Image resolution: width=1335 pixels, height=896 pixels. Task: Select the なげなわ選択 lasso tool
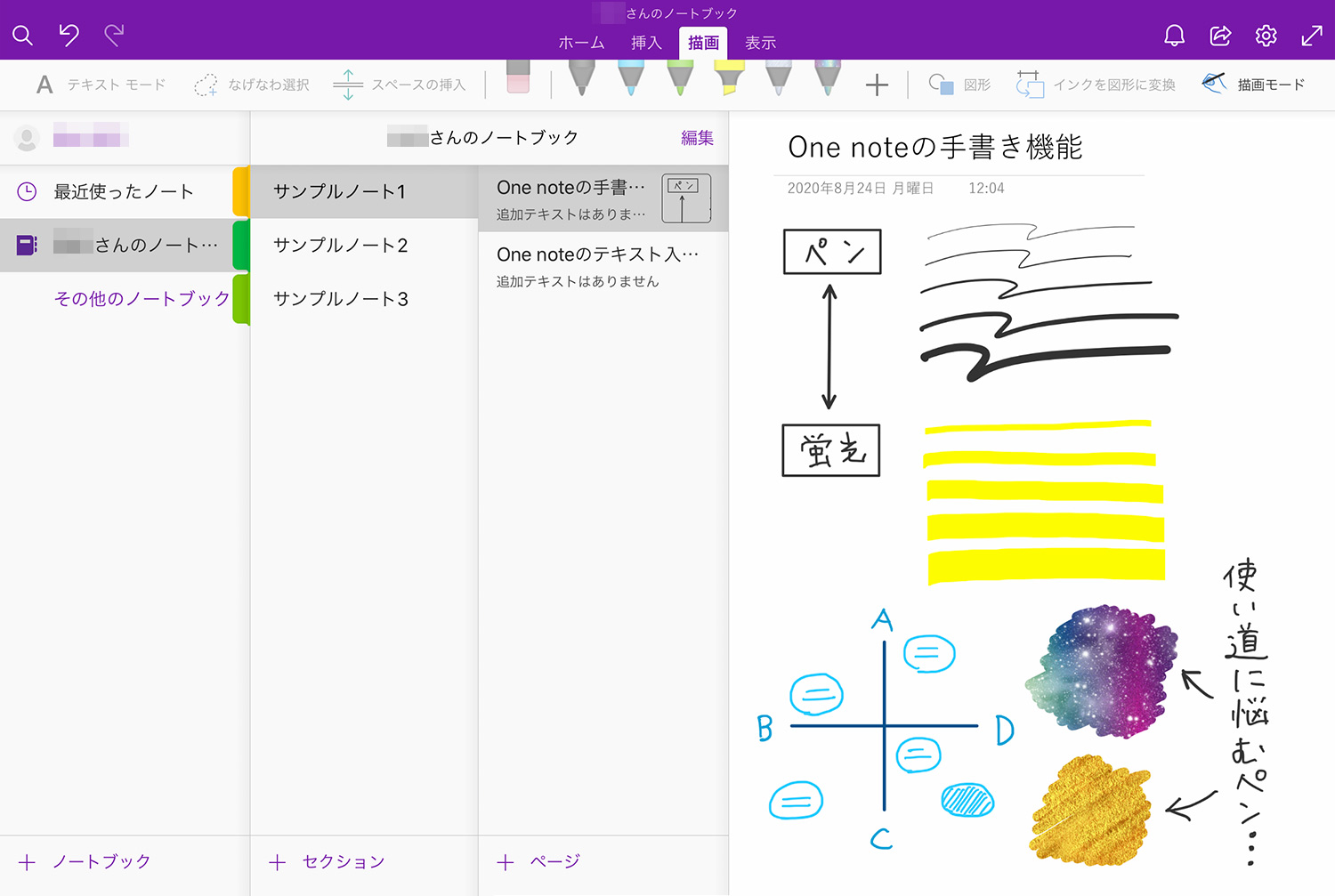tap(252, 85)
